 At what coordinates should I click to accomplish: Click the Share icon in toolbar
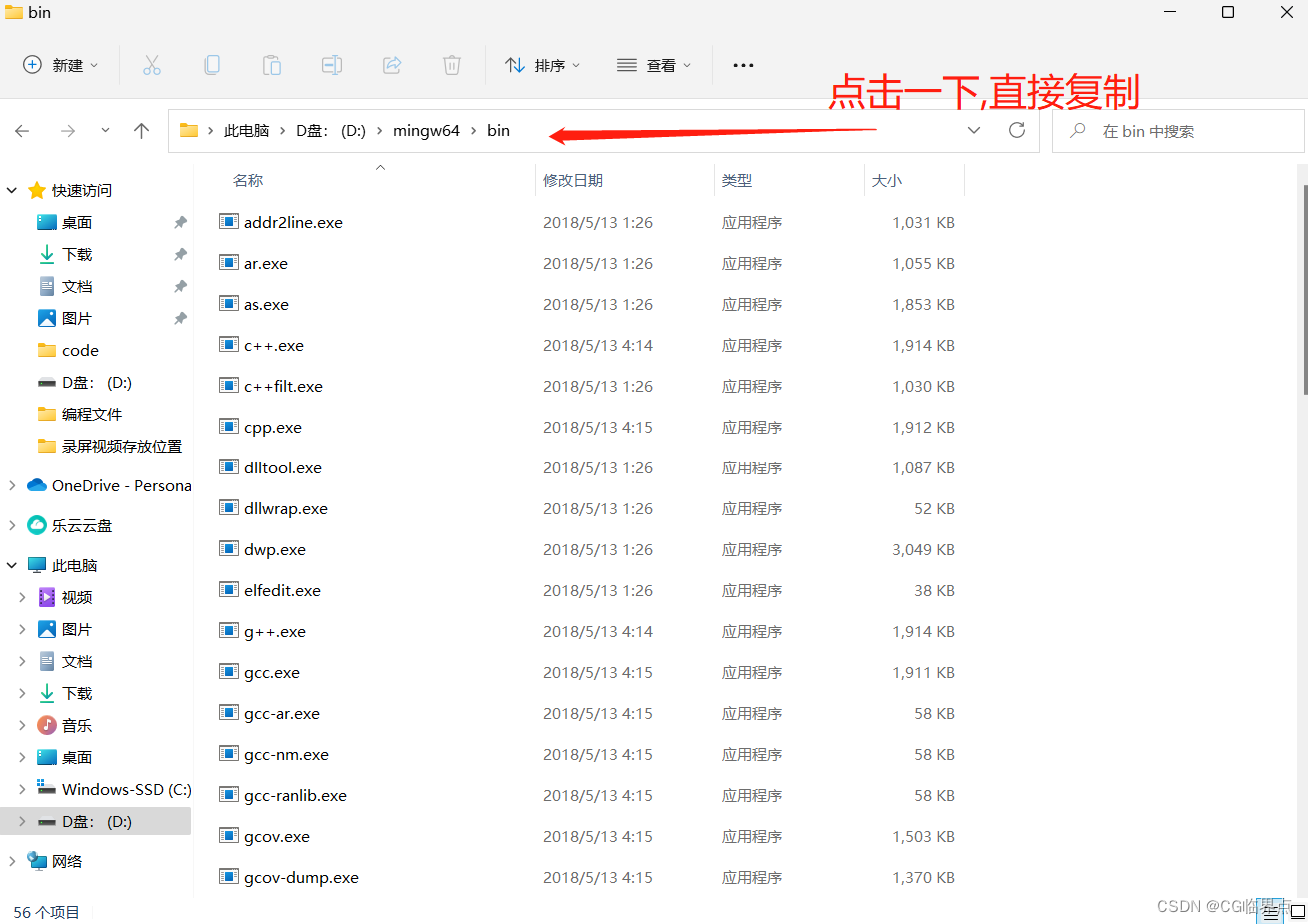(x=392, y=65)
